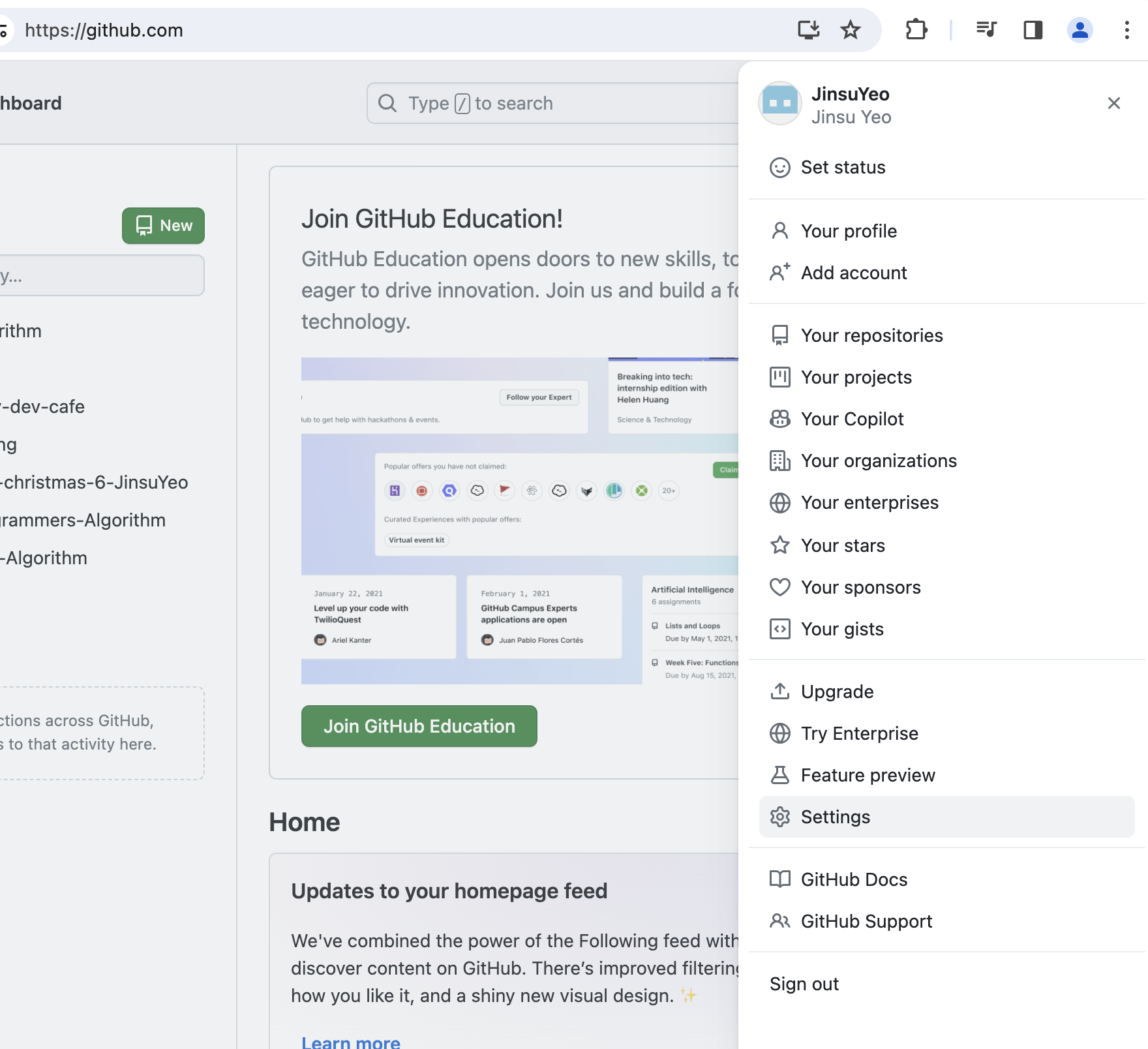This screenshot has height=1049, width=1148.
Task: Click the globe icon beside Try Enterprise
Action: [780, 733]
